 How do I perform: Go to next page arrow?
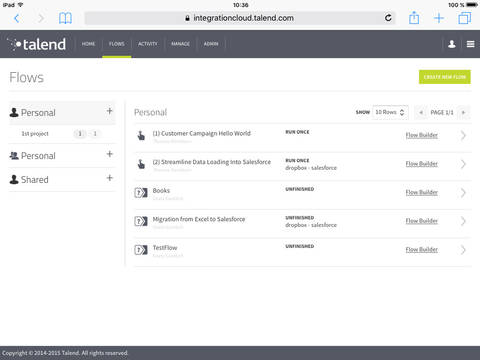[x=463, y=112]
